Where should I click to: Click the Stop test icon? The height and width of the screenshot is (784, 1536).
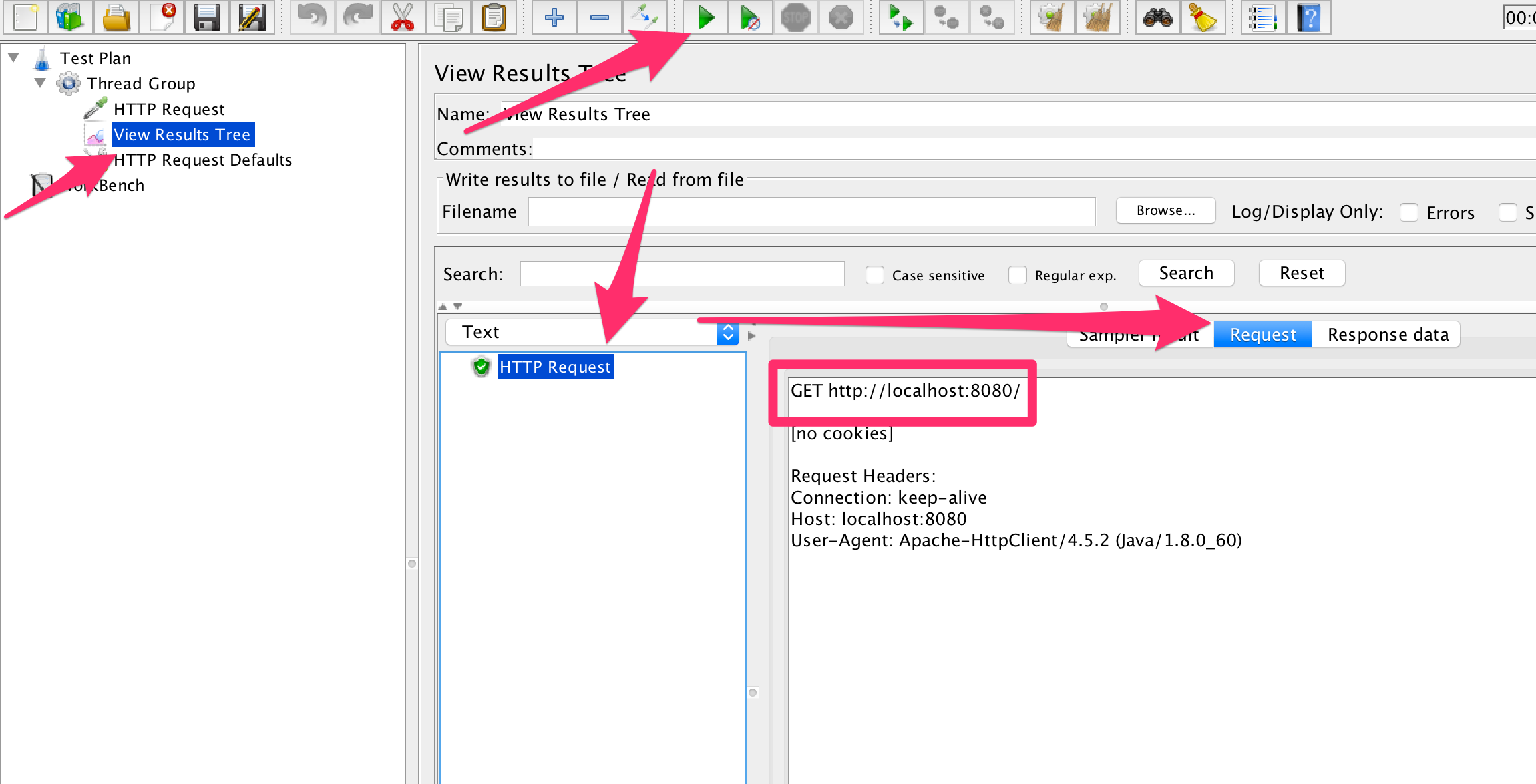click(x=796, y=17)
